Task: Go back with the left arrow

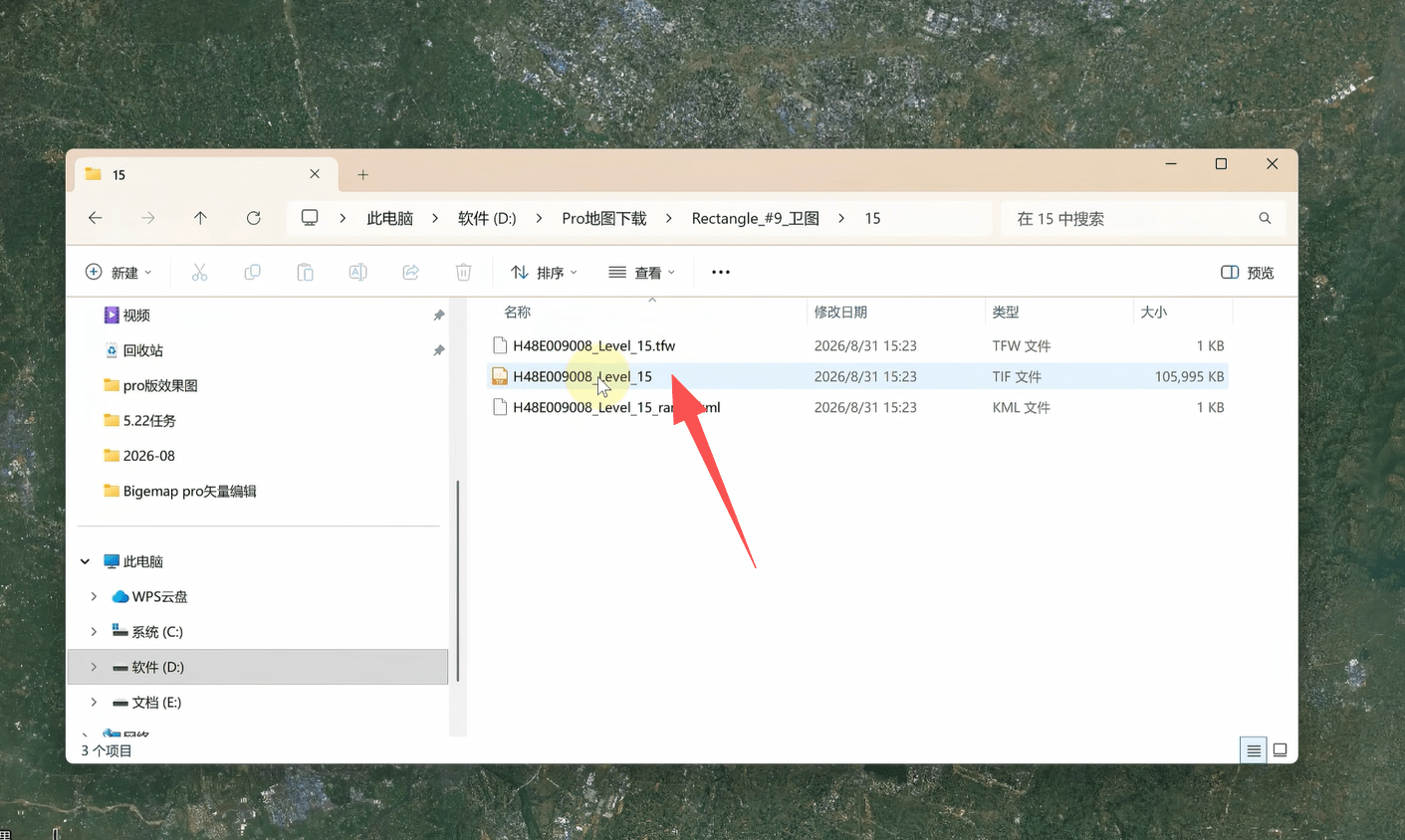Action: tap(96, 218)
